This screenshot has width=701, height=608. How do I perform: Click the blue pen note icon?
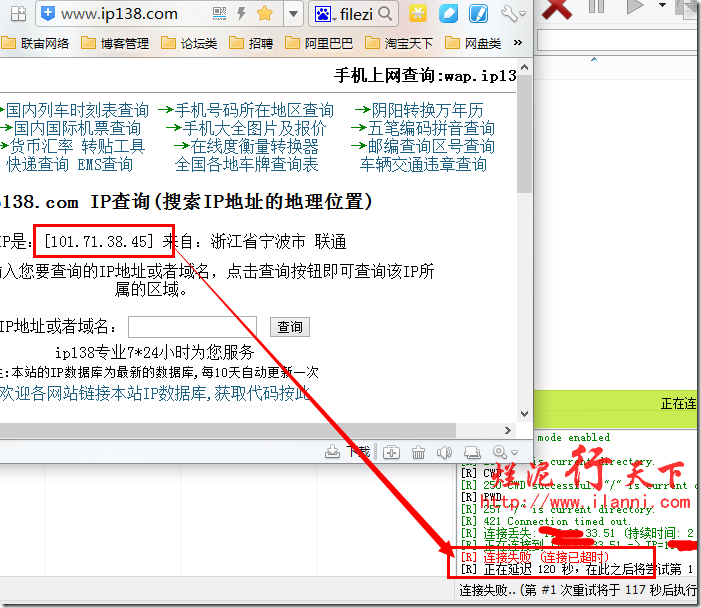click(x=478, y=14)
